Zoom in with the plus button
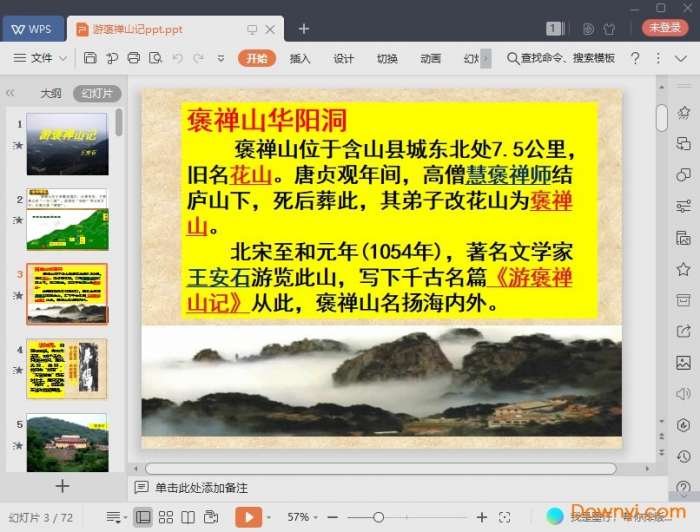 pyautogui.click(x=482, y=517)
